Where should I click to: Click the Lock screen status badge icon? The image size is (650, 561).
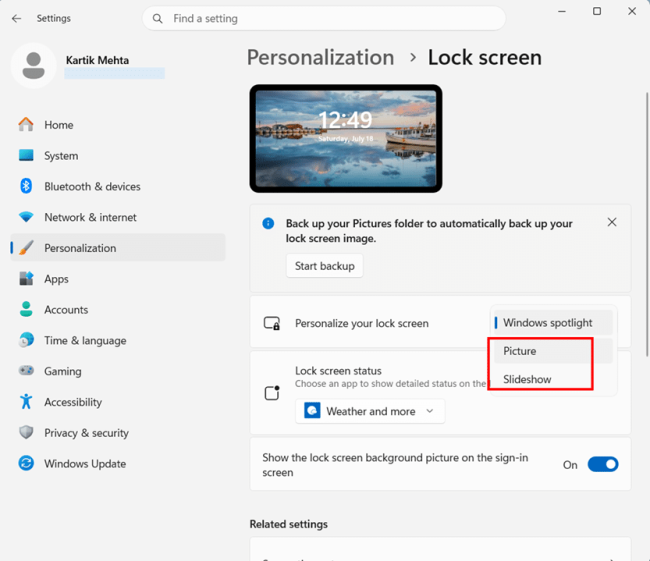[272, 393]
